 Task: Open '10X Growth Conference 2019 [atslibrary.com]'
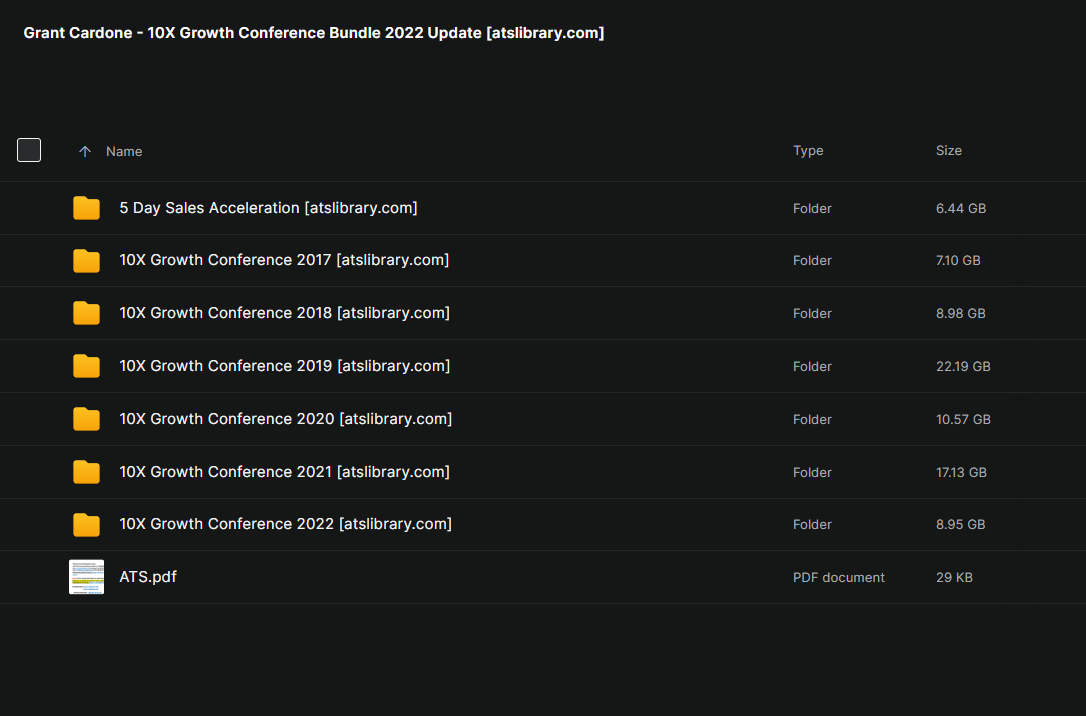[x=284, y=366]
